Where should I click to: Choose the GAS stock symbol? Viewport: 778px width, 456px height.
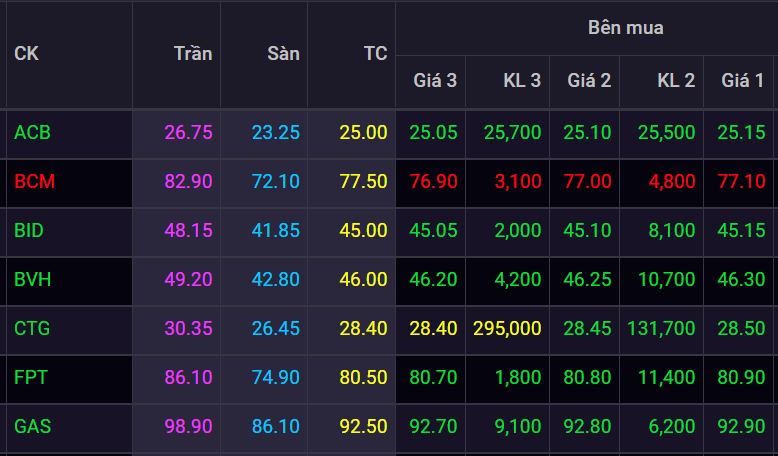32,426
